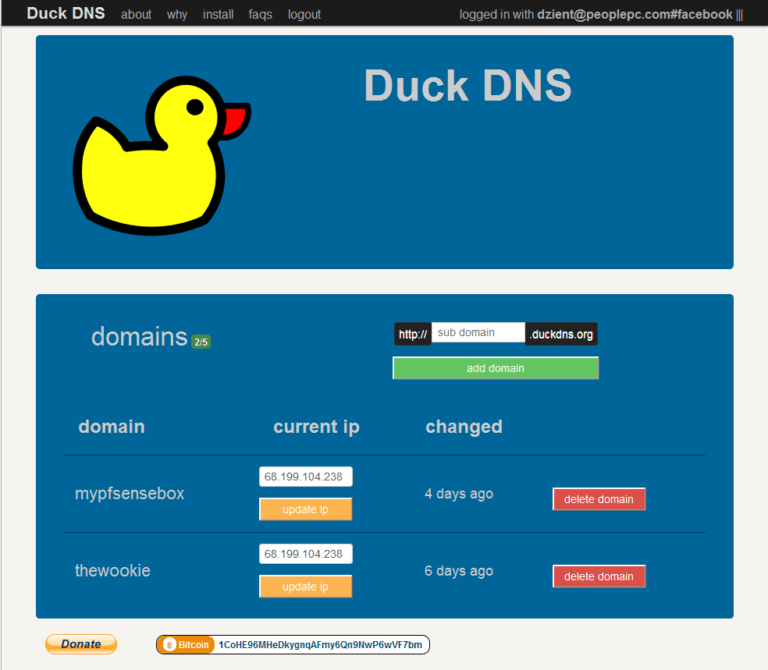Click the domains section heading
Viewport: 768px width, 670px height.
(139, 337)
